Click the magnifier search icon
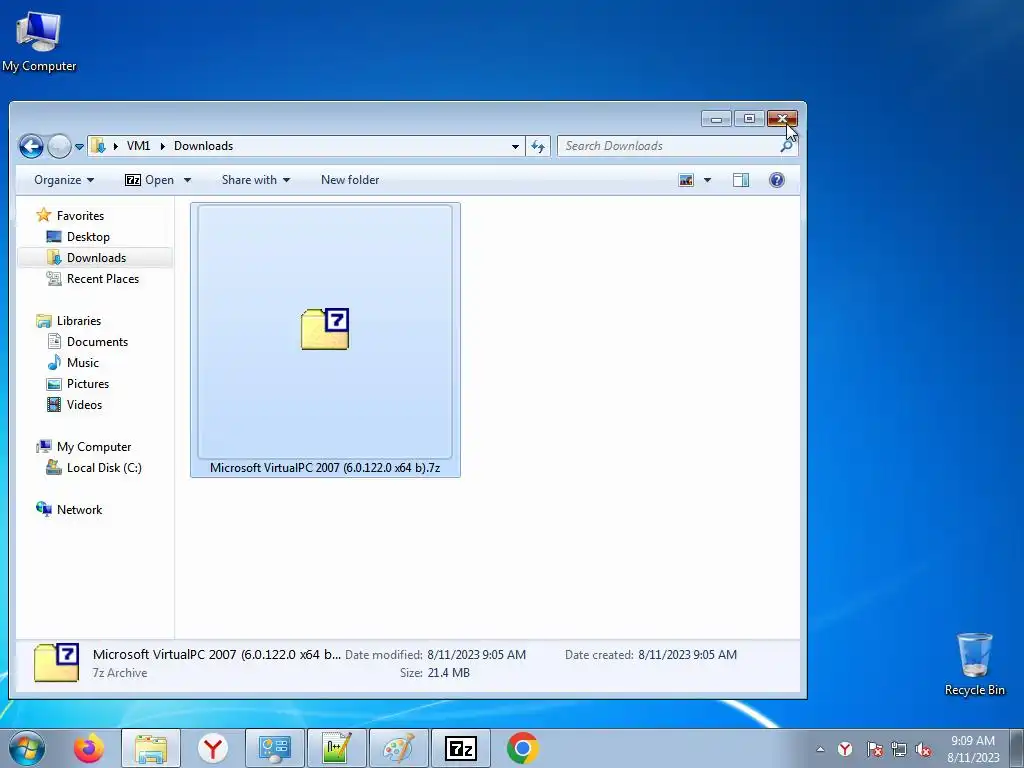The width and height of the screenshot is (1024, 768). [x=786, y=146]
